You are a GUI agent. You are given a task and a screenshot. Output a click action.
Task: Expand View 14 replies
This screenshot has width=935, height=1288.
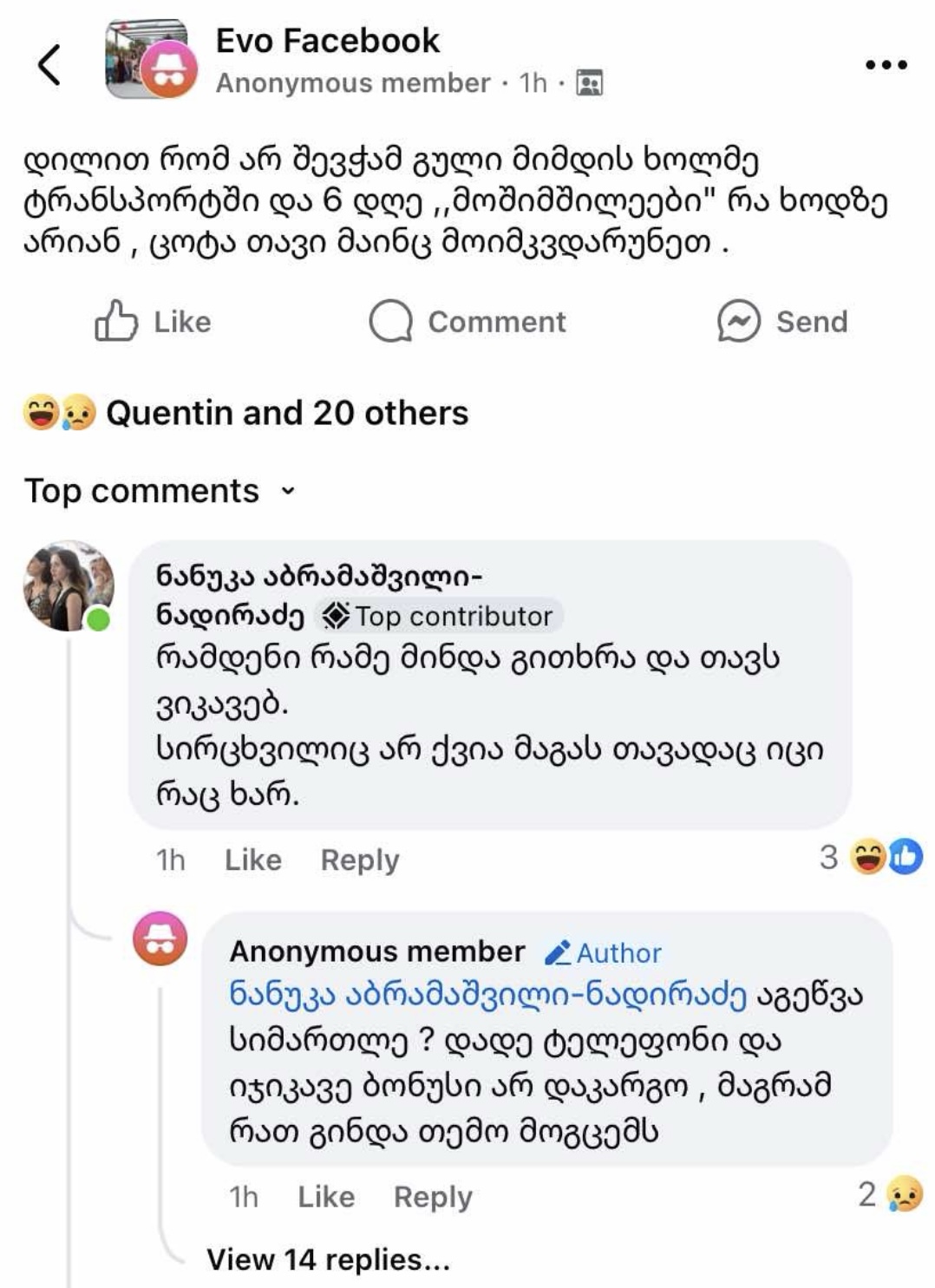(x=328, y=1259)
